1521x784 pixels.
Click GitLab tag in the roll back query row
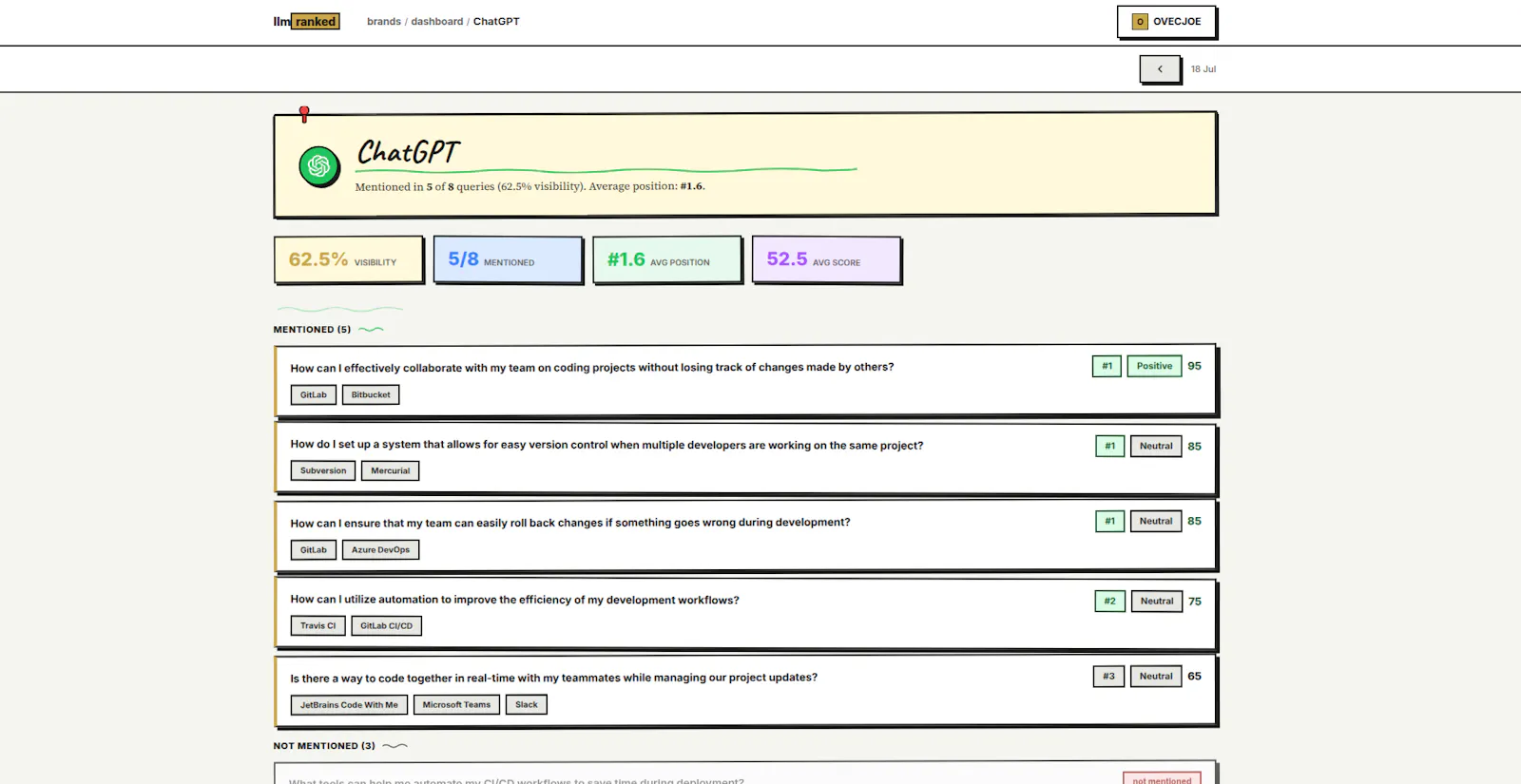[x=314, y=549]
